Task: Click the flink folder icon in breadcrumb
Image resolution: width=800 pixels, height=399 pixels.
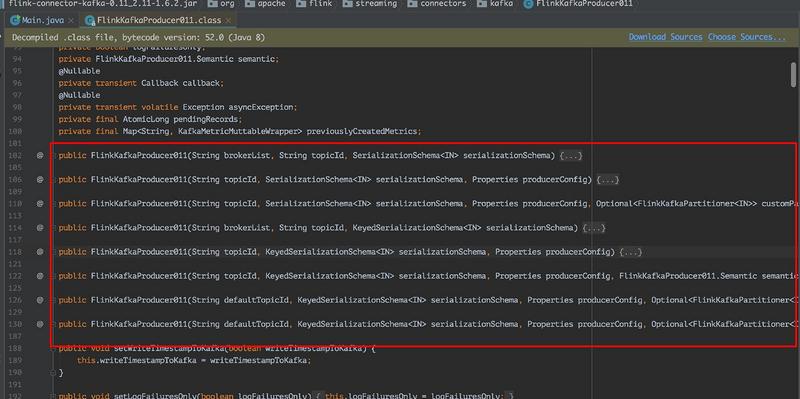Action: (x=301, y=4)
